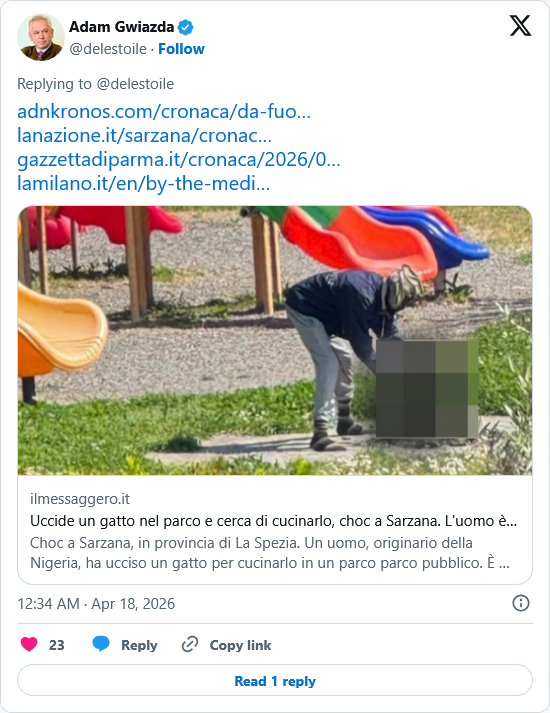Click the Adam Gwiazda display name
The image size is (550, 713).
(121, 27)
